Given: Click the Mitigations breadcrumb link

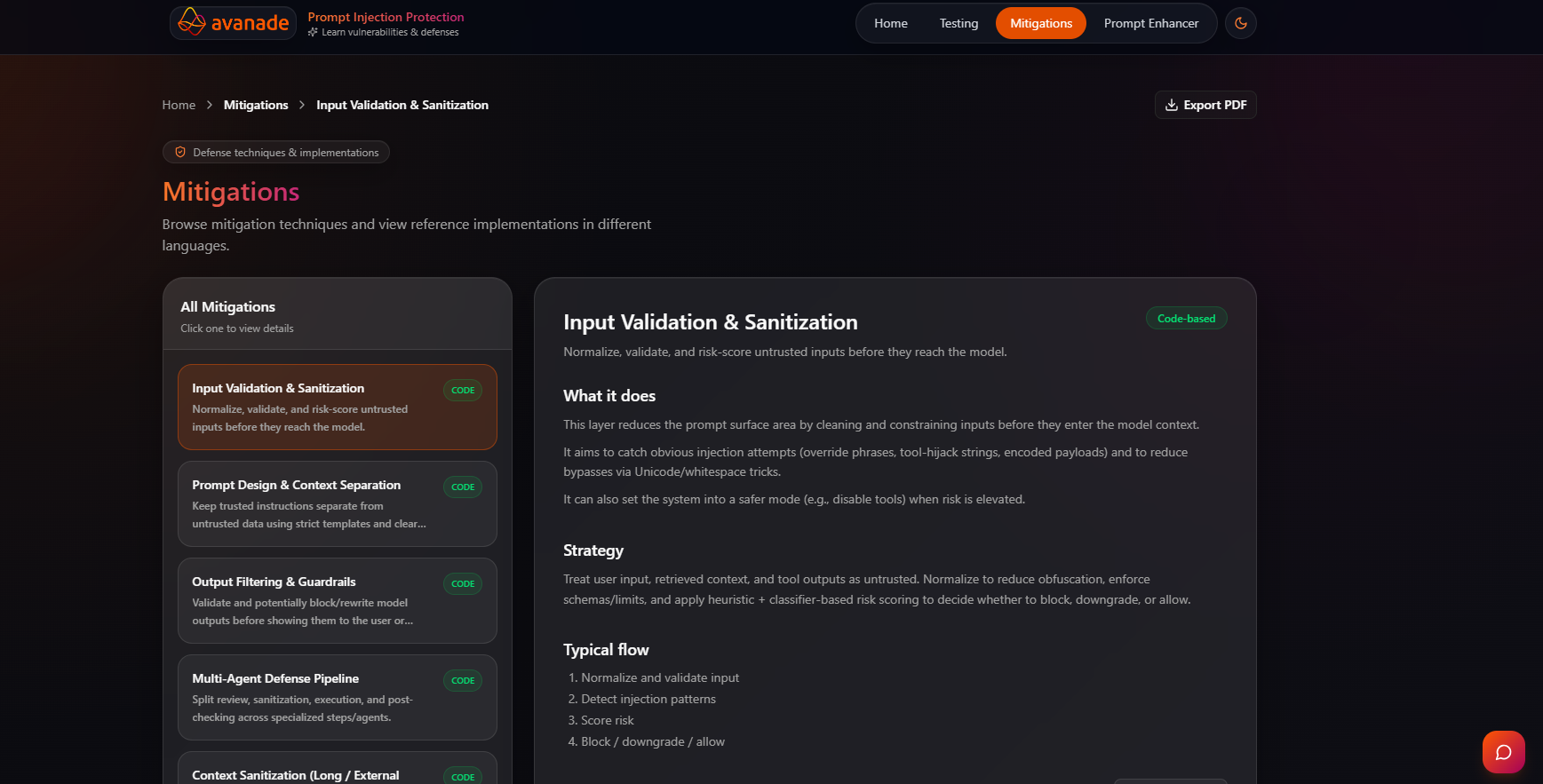Looking at the screenshot, I should pos(256,105).
